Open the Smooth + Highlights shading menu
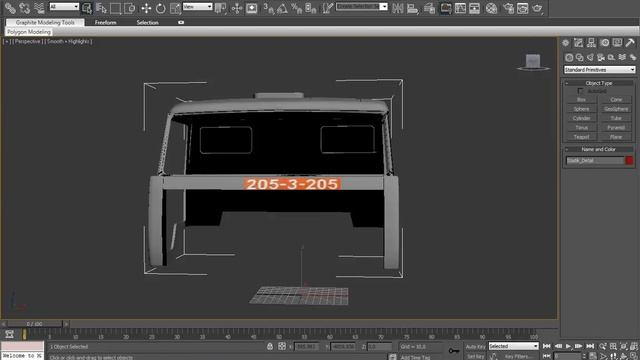The height and width of the screenshot is (360, 640). pyautogui.click(x=69, y=41)
